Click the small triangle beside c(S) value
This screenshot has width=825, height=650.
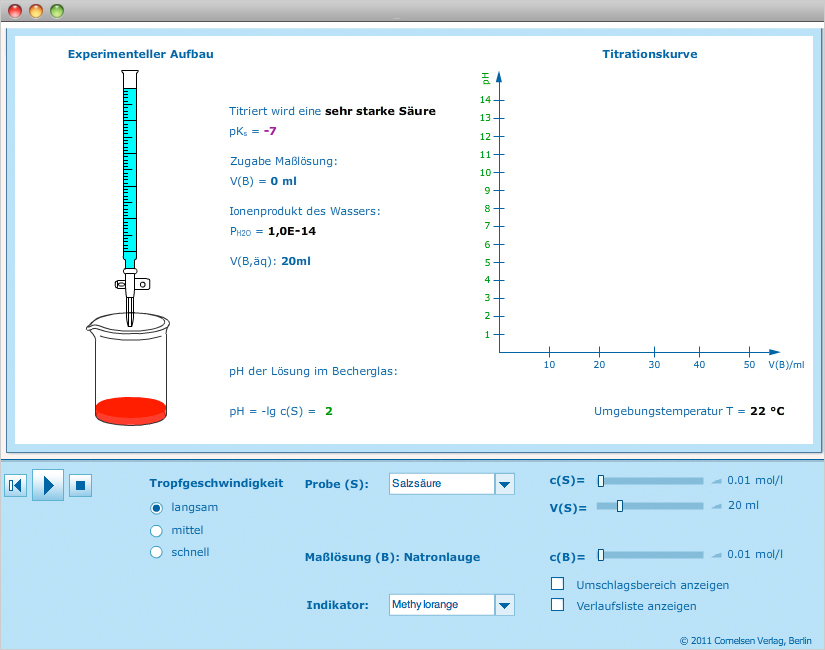pos(715,481)
